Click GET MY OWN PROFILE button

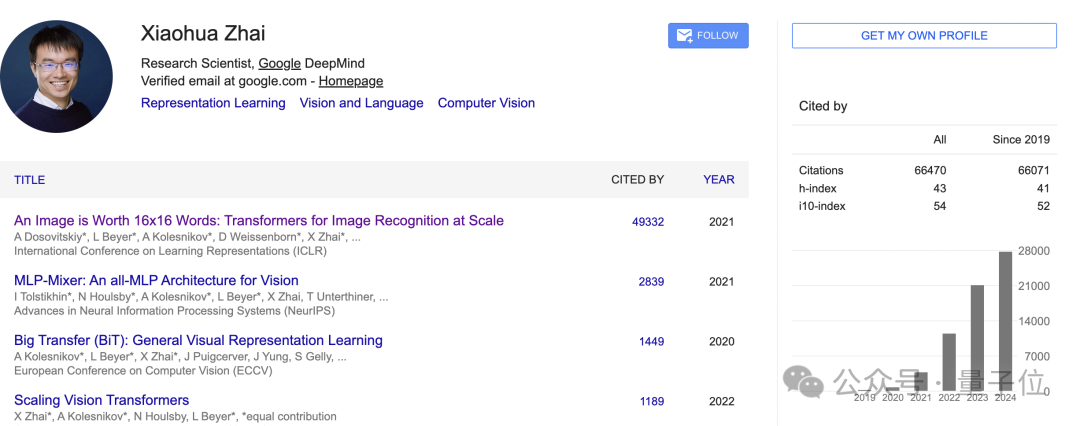pyautogui.click(x=924, y=36)
